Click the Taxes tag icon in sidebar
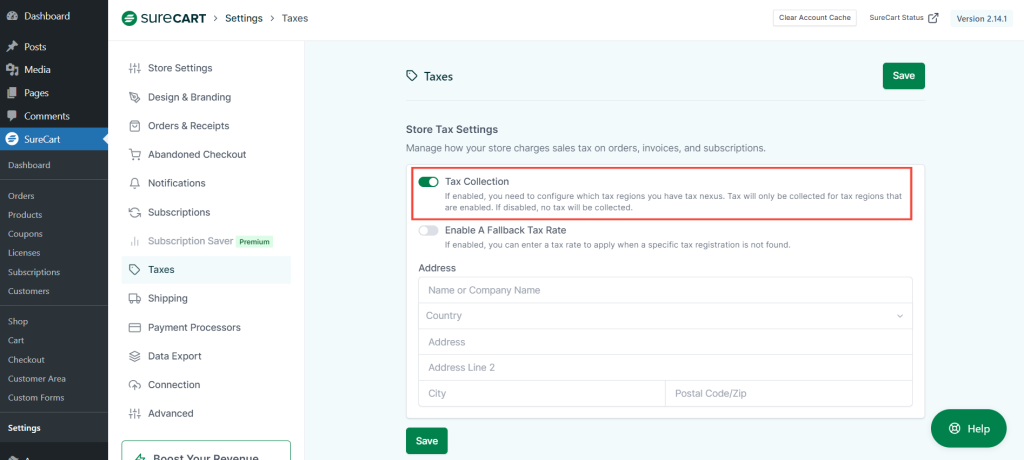The width and height of the screenshot is (1024, 460). pos(135,269)
